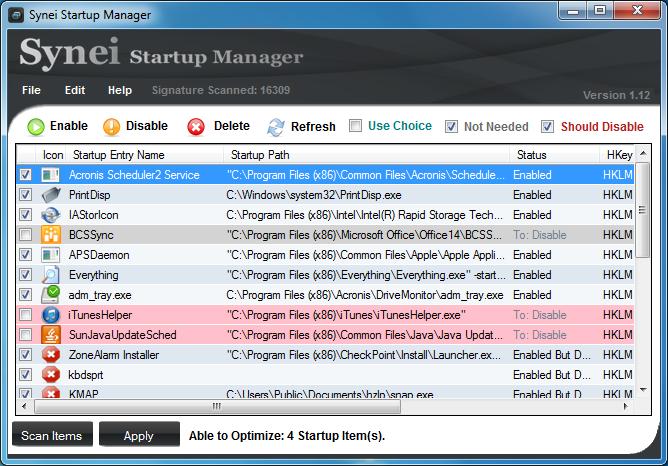The width and height of the screenshot is (668, 466).
Task: Sort by Status column header
Action: [554, 155]
